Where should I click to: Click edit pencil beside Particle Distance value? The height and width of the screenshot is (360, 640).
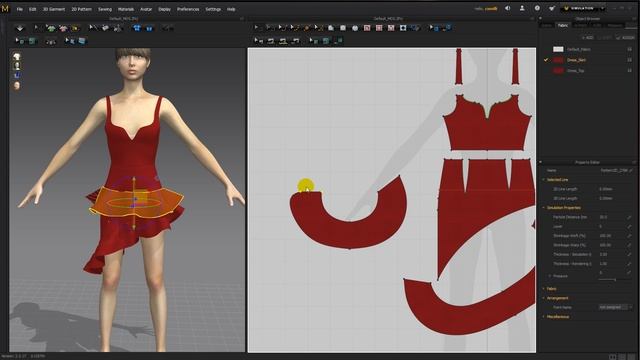(x=629, y=217)
